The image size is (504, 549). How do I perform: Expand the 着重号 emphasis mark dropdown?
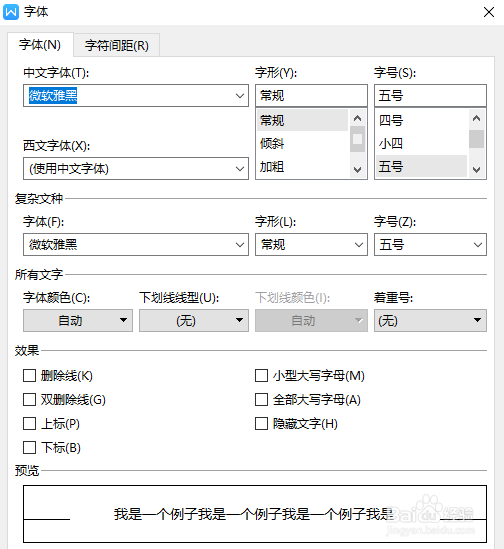tap(430, 320)
